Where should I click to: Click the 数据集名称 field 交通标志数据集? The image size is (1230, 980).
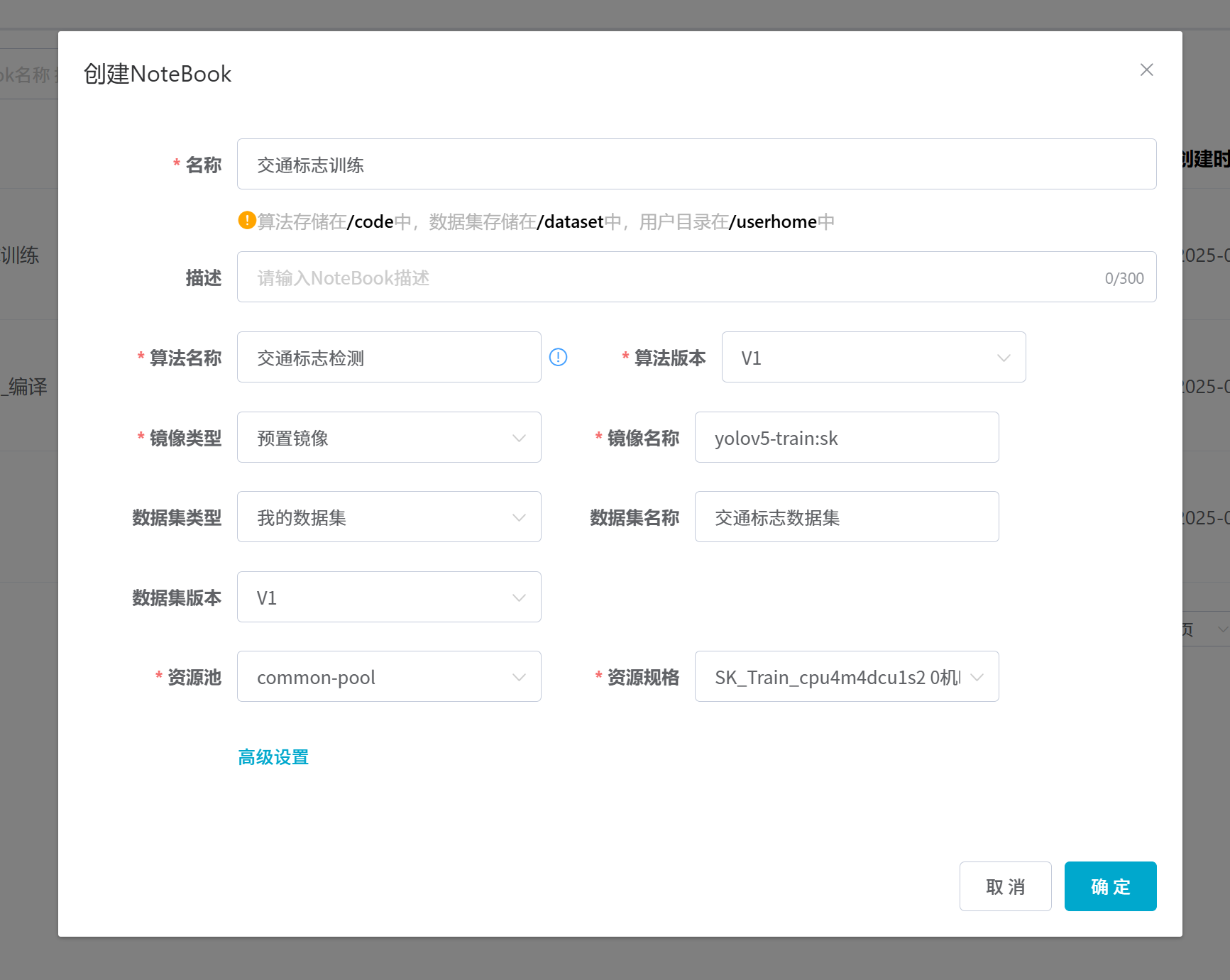click(x=846, y=517)
